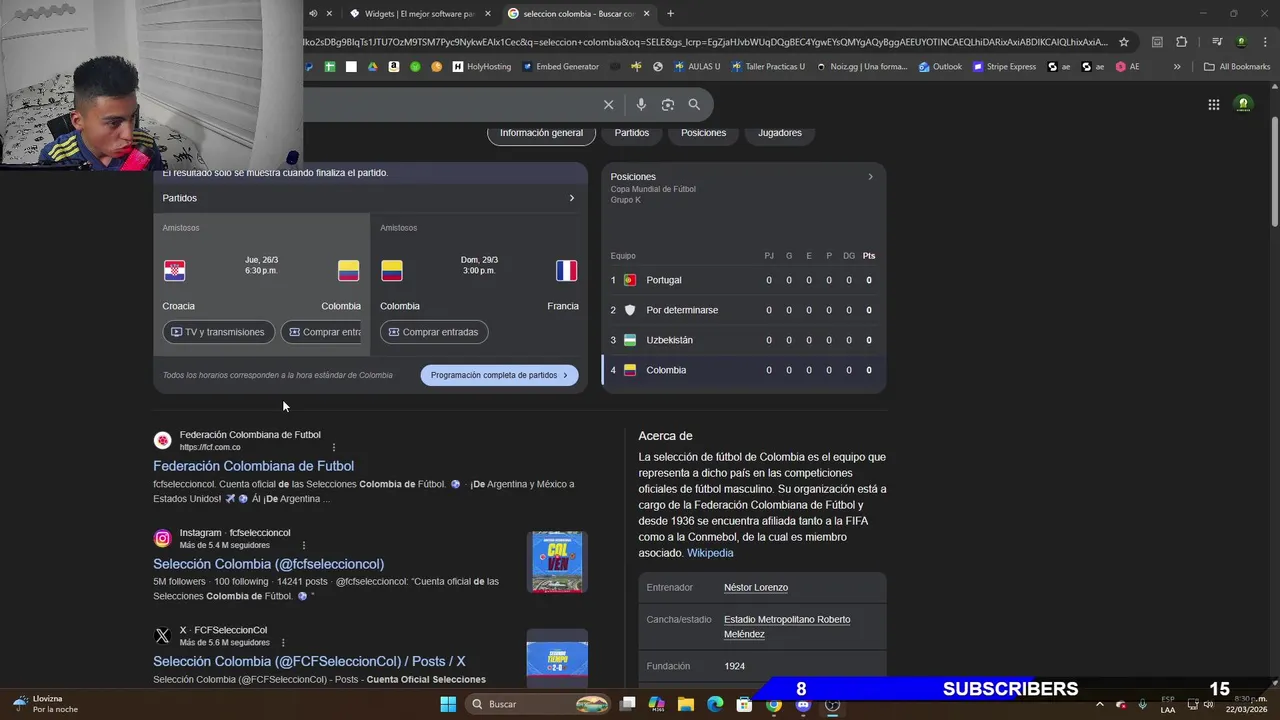Bookmark this page with the star icon
This screenshot has height=720, width=1280.
coord(1124,42)
